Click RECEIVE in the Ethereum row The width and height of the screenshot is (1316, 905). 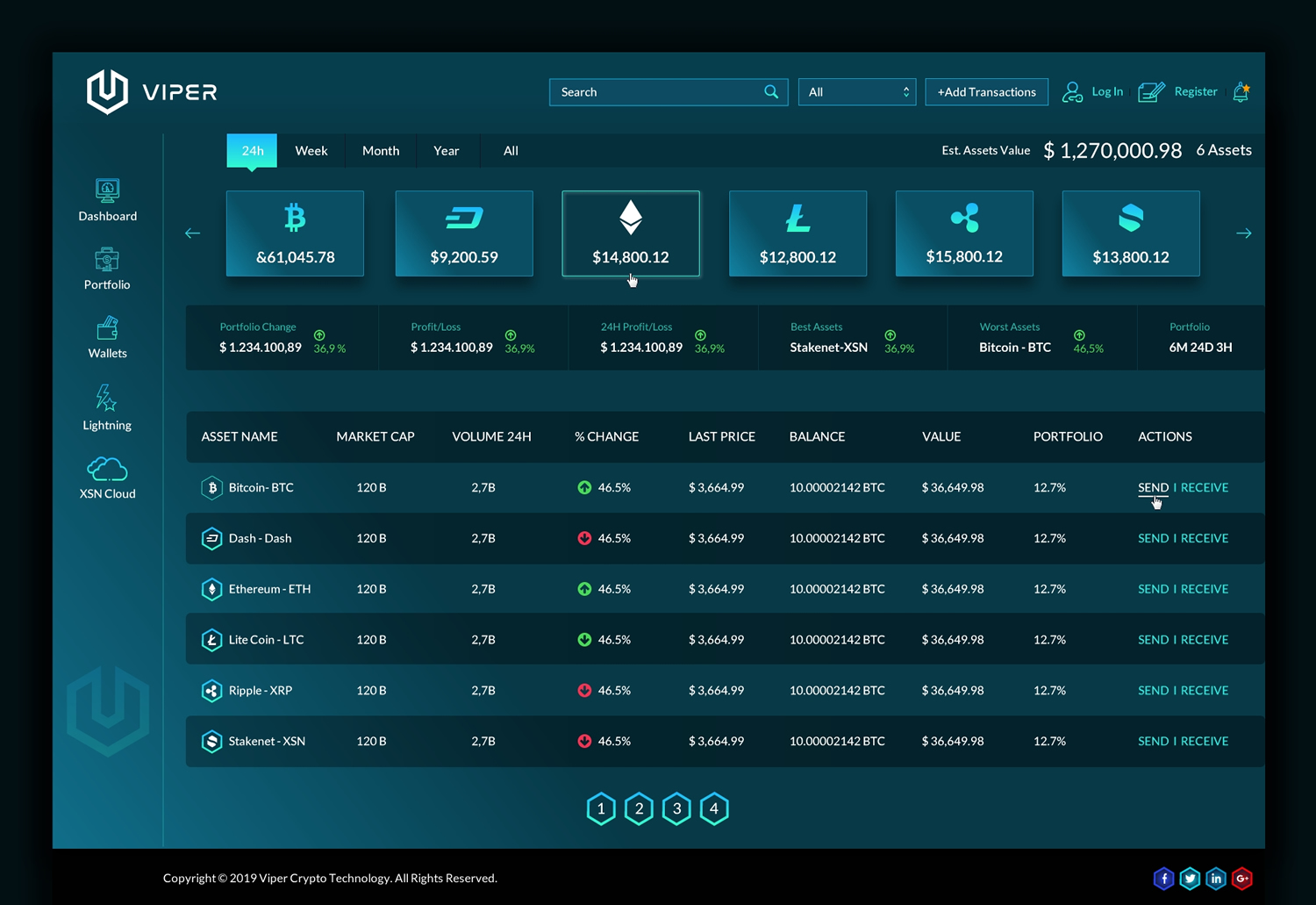click(x=1205, y=589)
